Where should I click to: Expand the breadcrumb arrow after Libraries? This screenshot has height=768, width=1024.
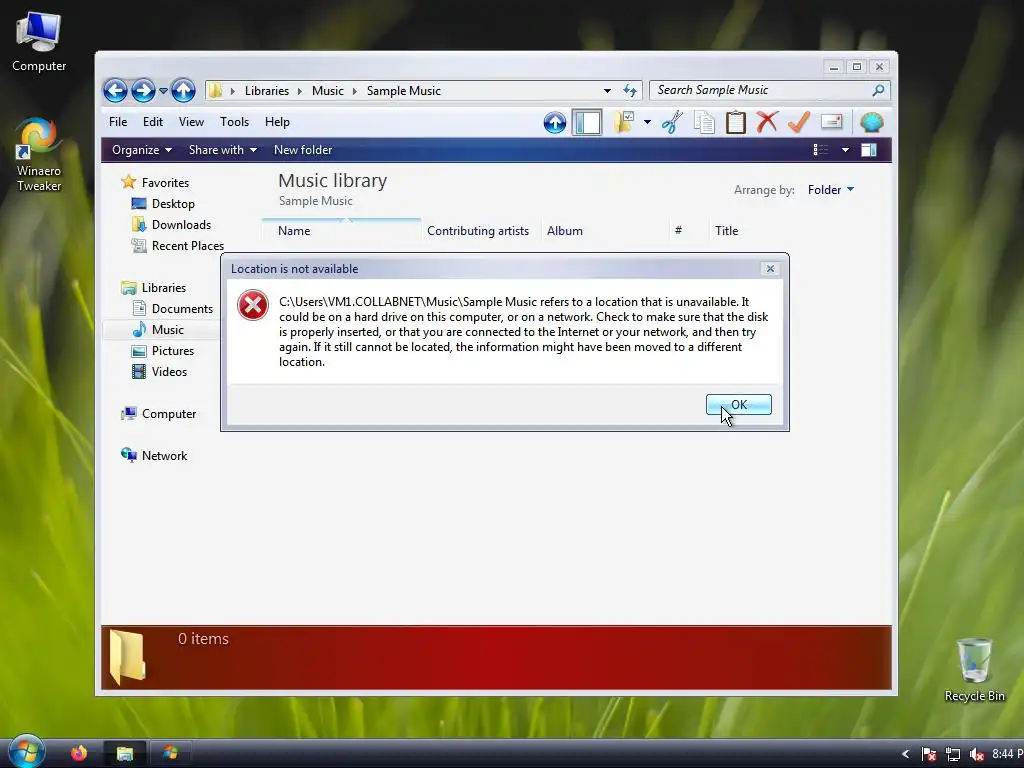click(300, 91)
